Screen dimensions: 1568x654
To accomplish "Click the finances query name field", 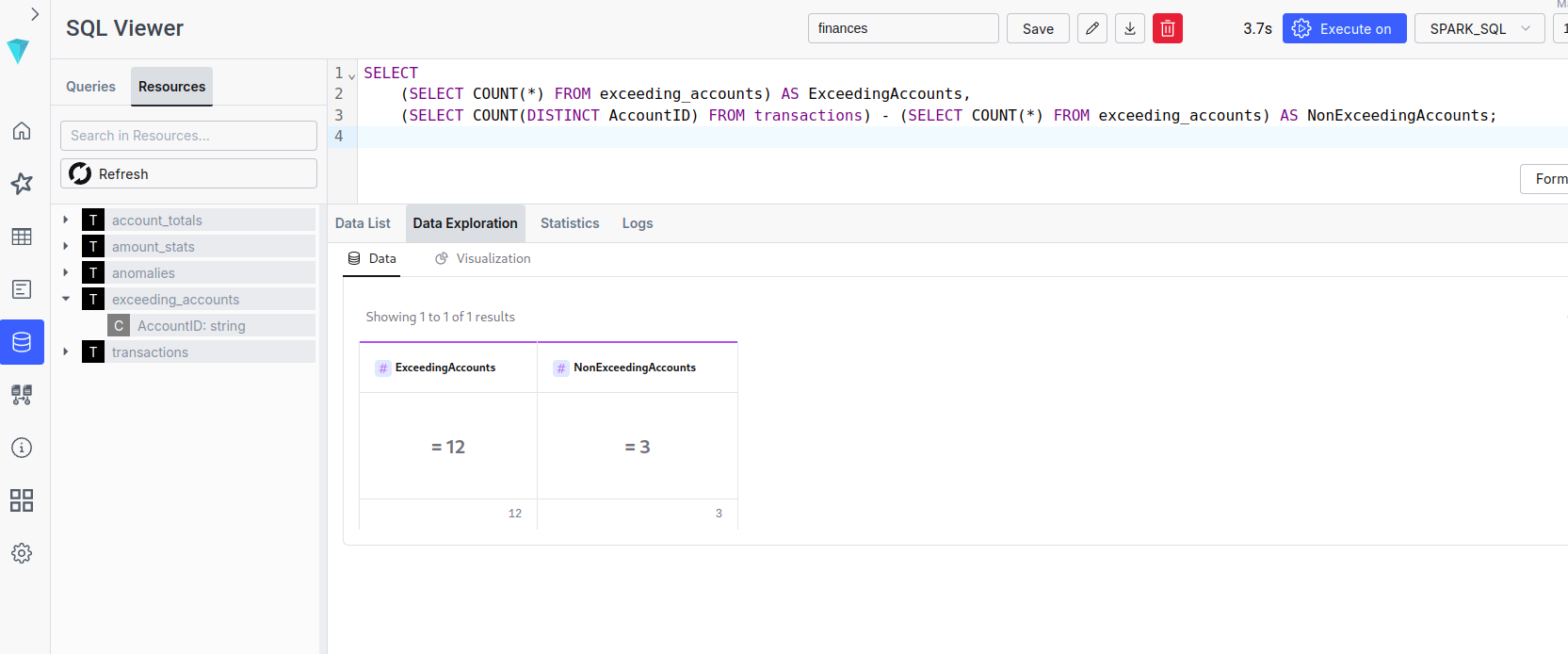I will (x=903, y=28).
